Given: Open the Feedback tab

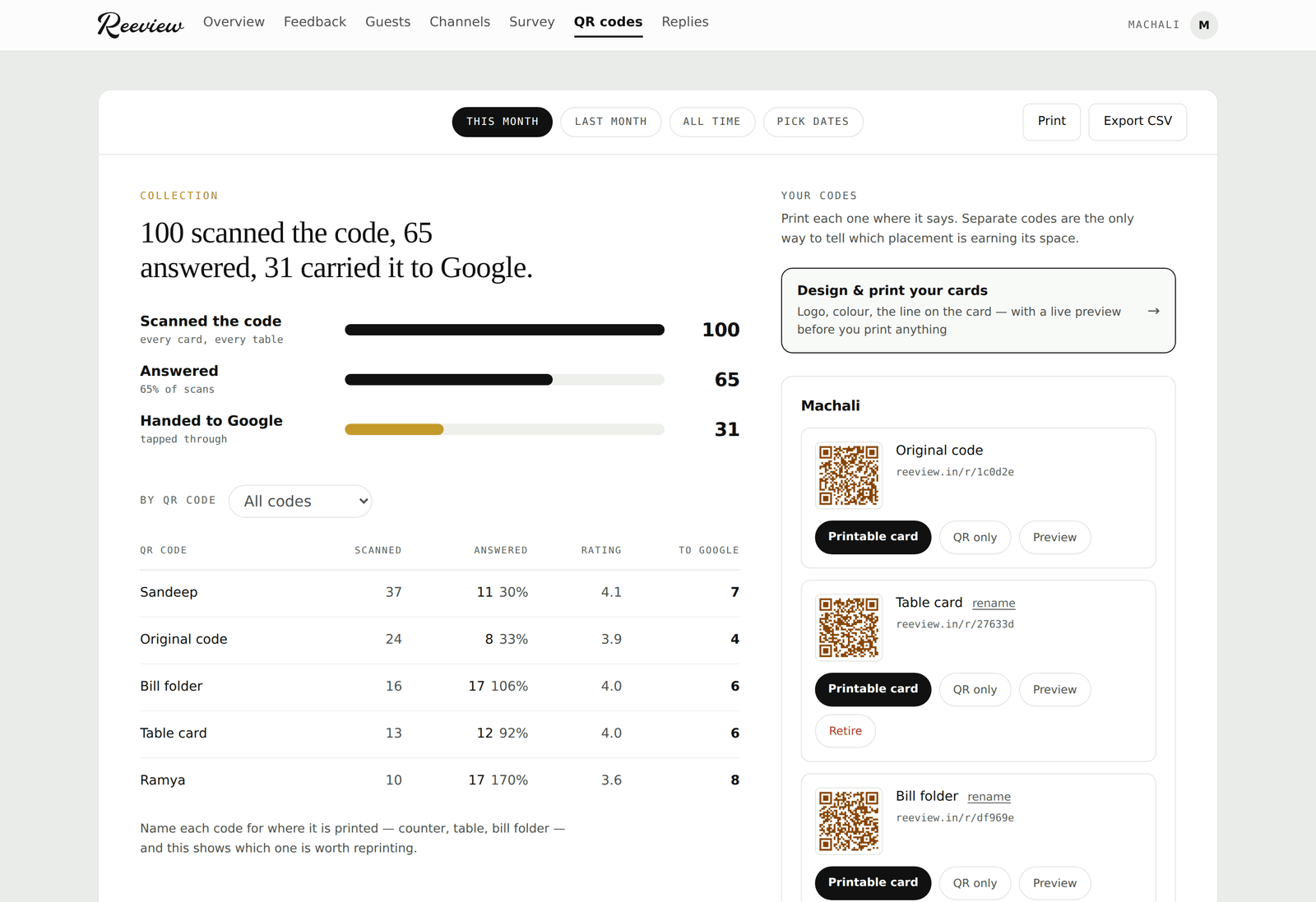Looking at the screenshot, I should [315, 22].
